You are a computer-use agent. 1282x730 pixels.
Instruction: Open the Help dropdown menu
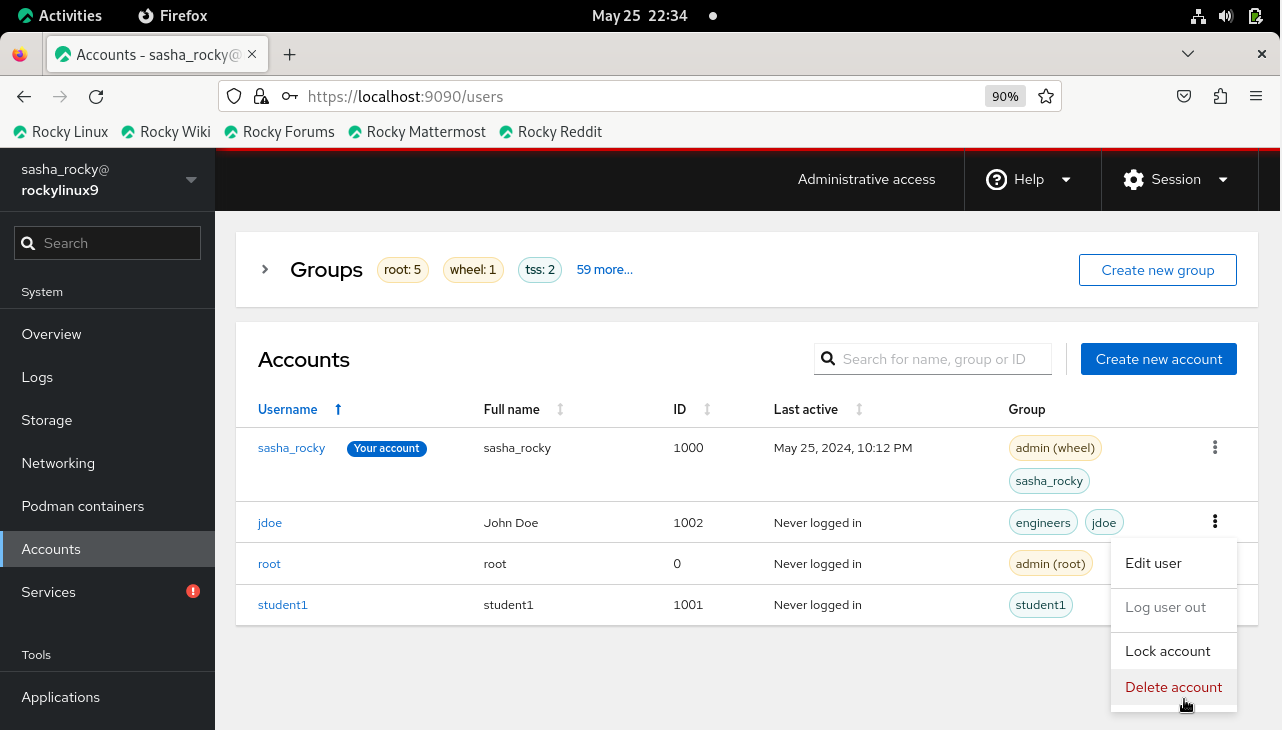(x=1028, y=180)
